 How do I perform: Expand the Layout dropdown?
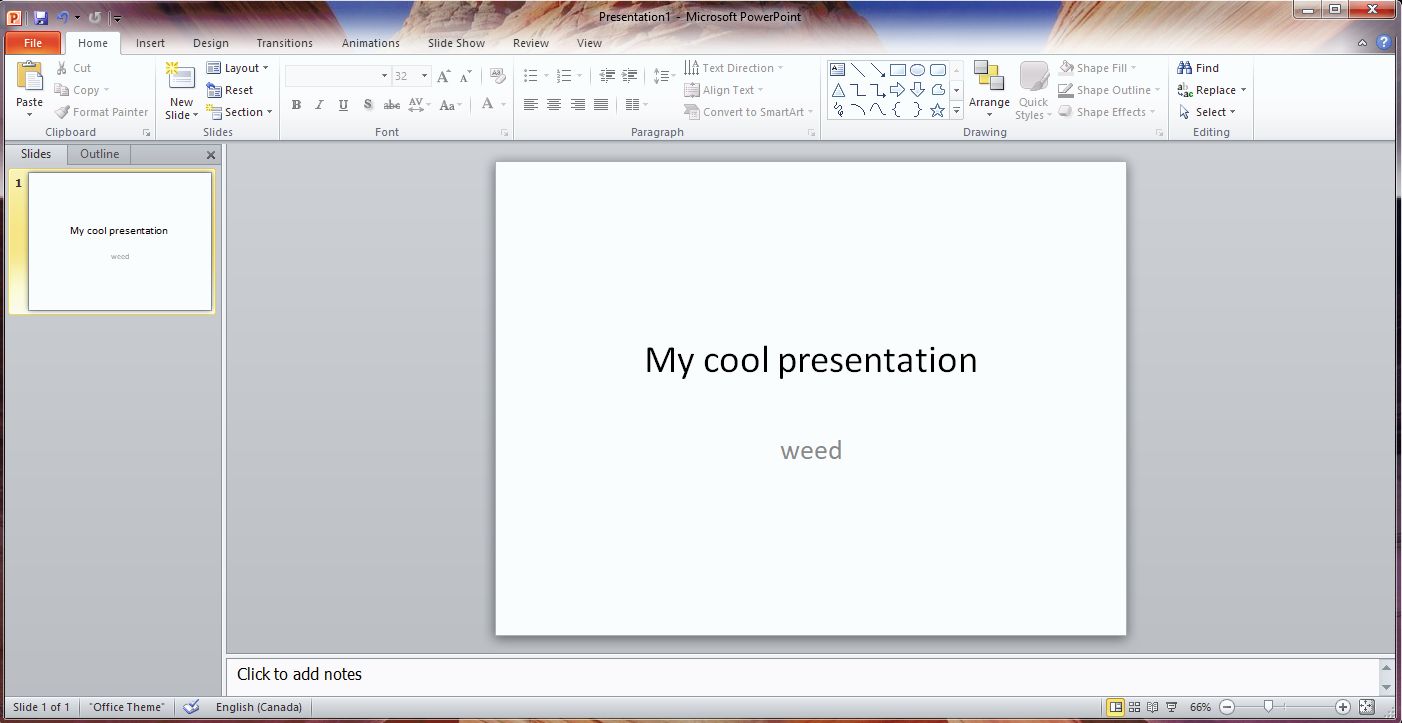[239, 67]
